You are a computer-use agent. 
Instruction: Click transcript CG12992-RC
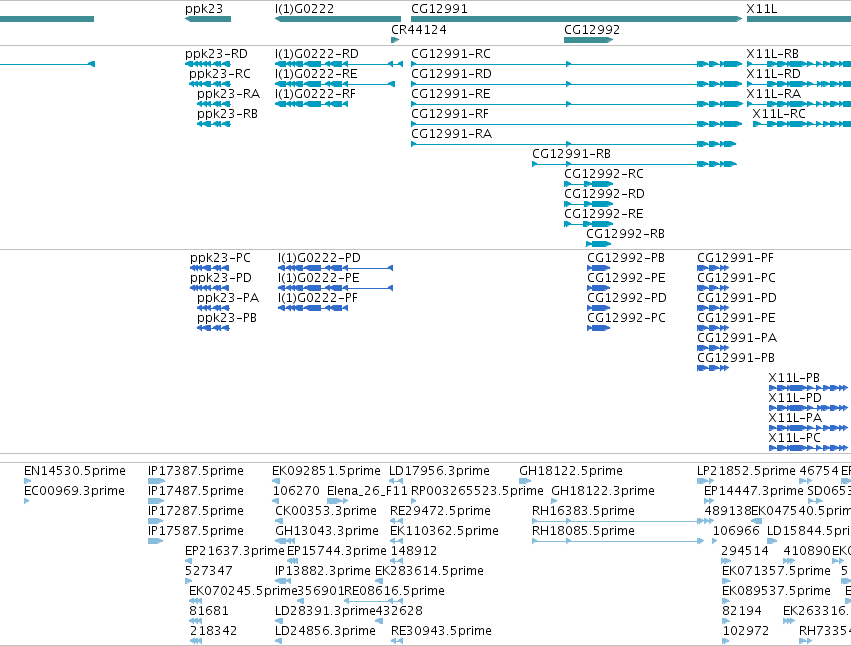[604, 174]
